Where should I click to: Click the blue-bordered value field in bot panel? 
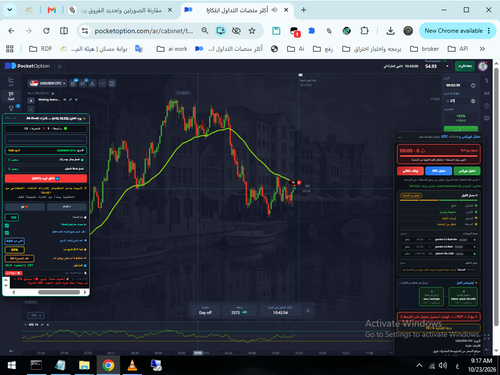coord(14,241)
